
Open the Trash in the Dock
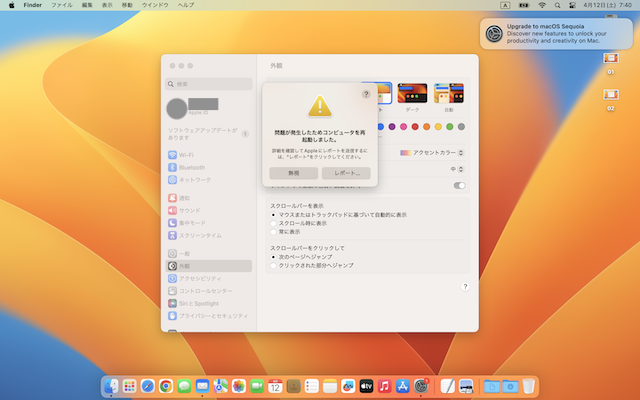pos(529,385)
